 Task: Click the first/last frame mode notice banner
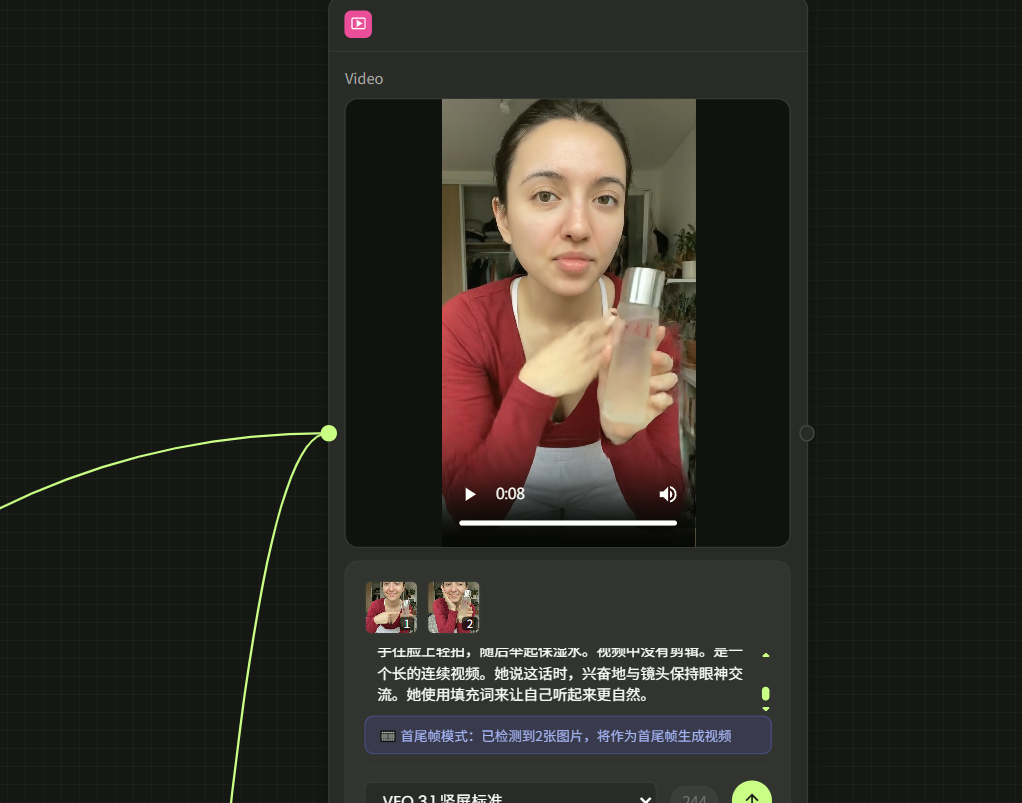coord(567,735)
